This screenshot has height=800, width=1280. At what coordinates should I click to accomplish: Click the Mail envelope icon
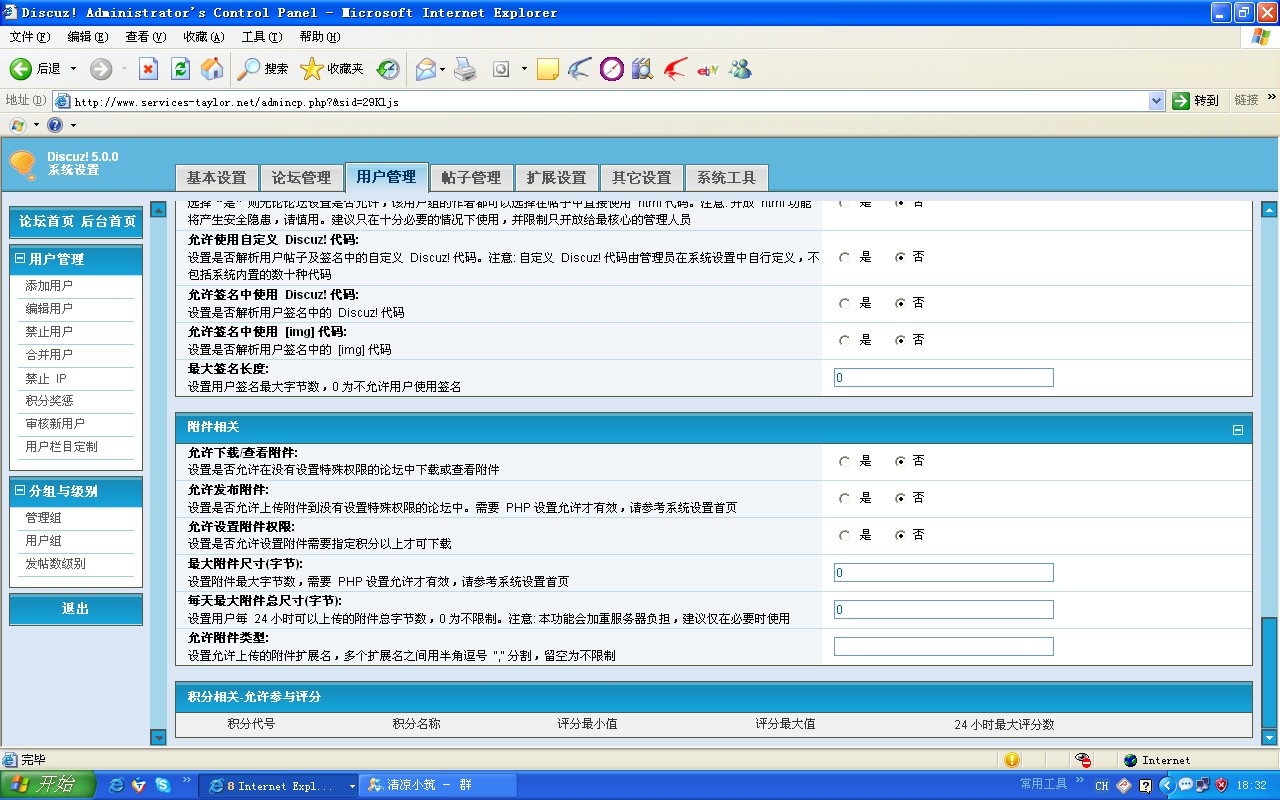click(425, 69)
